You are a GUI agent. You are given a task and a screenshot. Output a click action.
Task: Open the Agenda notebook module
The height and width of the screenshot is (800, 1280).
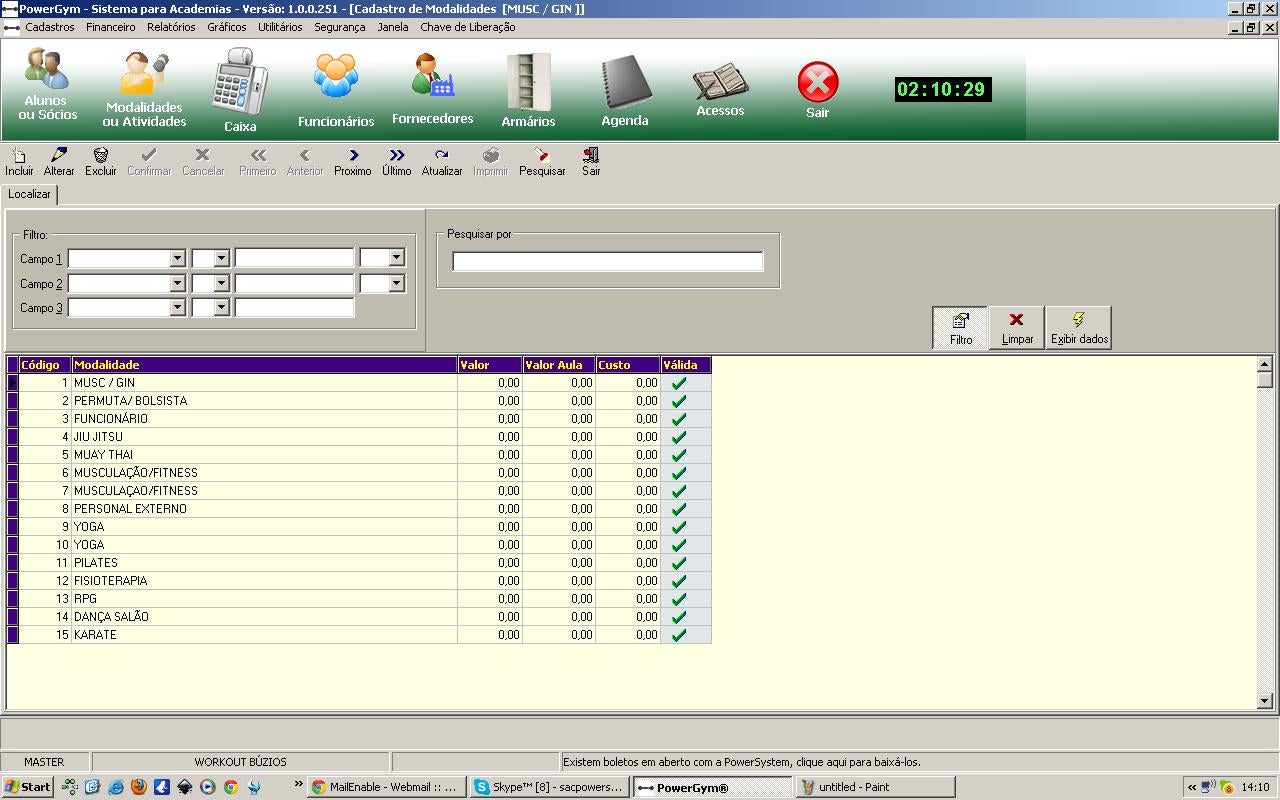(x=625, y=90)
